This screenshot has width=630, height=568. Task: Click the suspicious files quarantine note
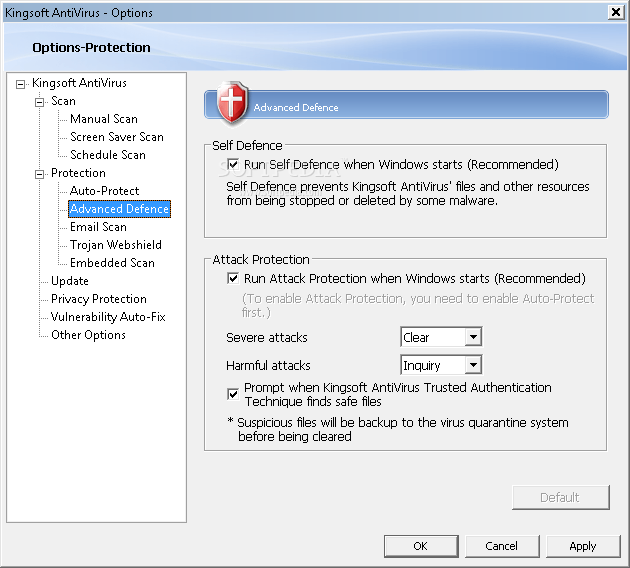[398, 429]
